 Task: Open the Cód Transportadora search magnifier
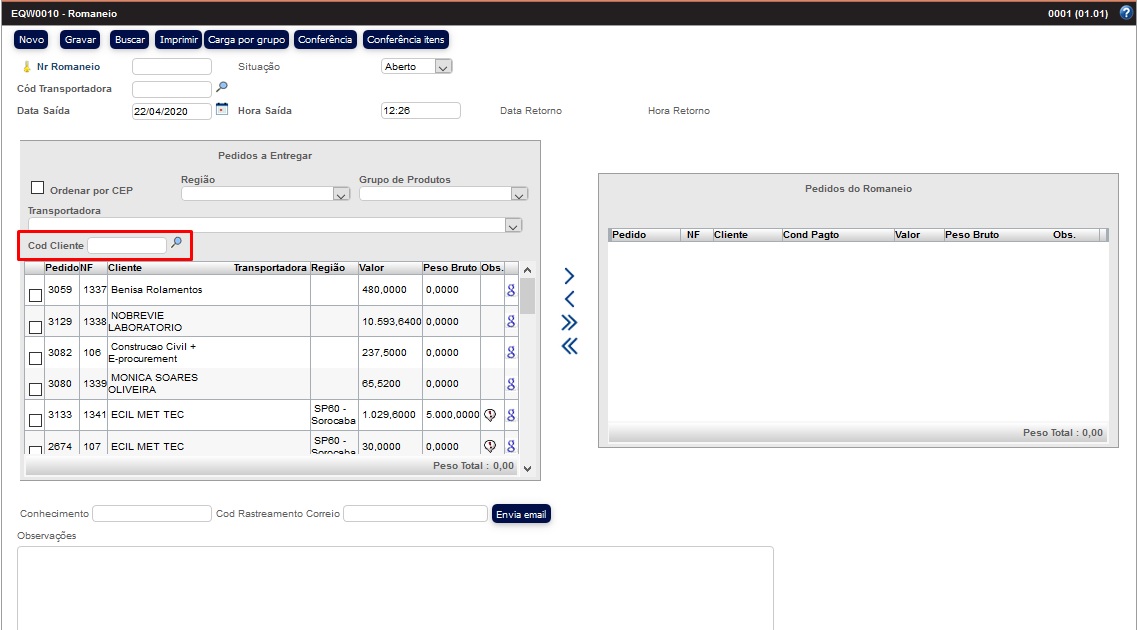[222, 88]
